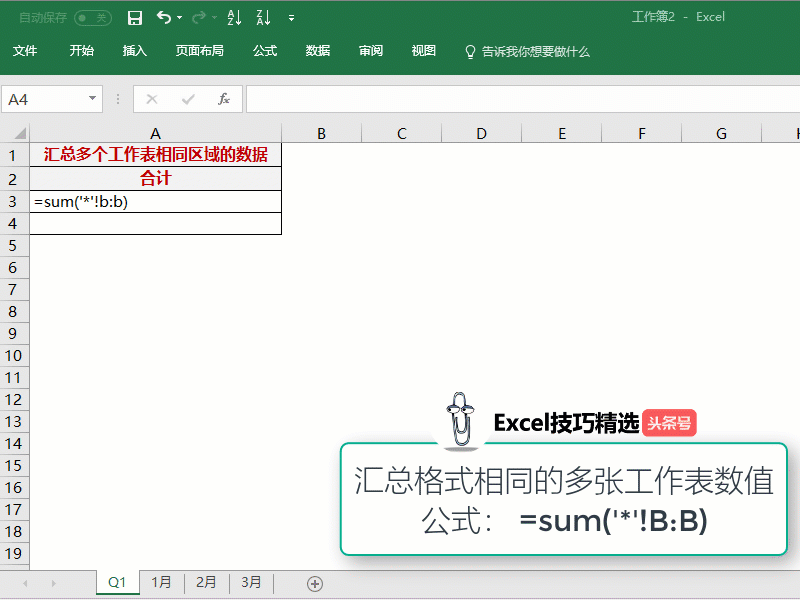Click the Select All corner triangle
Screen dimensions: 800x600
click(x=19, y=133)
